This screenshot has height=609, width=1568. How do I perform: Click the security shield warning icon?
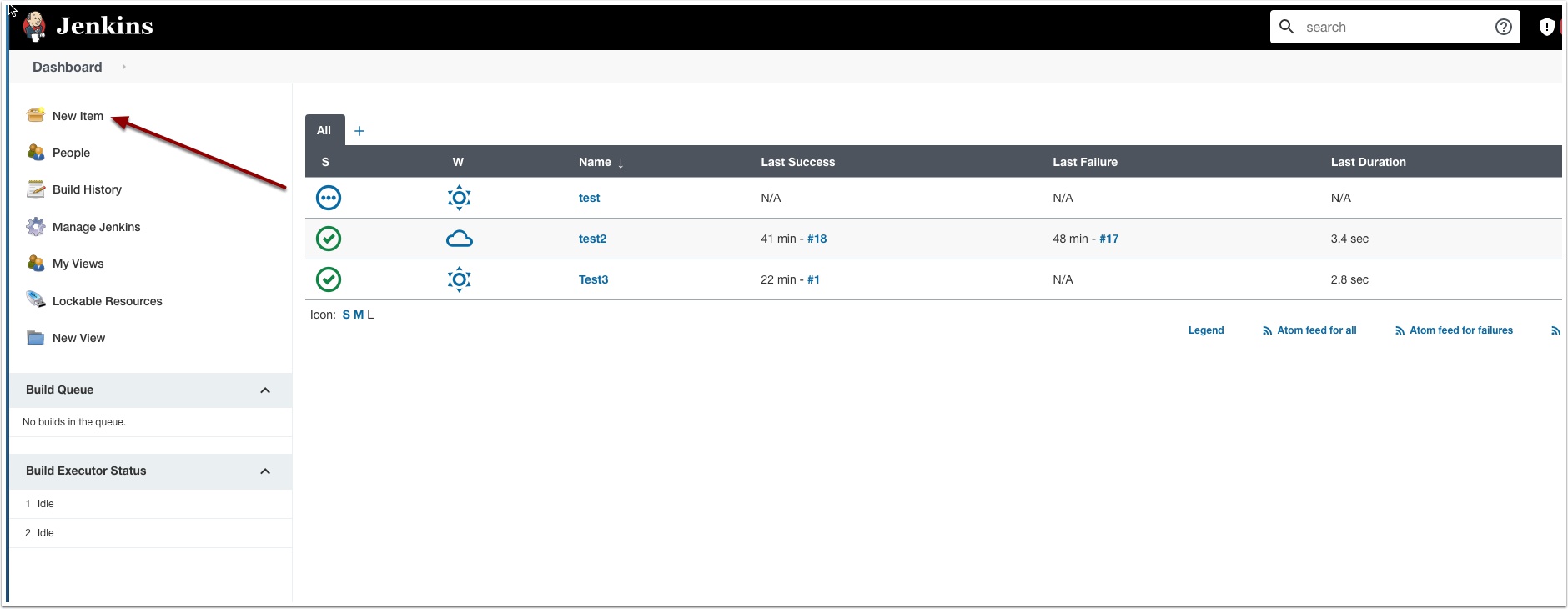(x=1546, y=27)
